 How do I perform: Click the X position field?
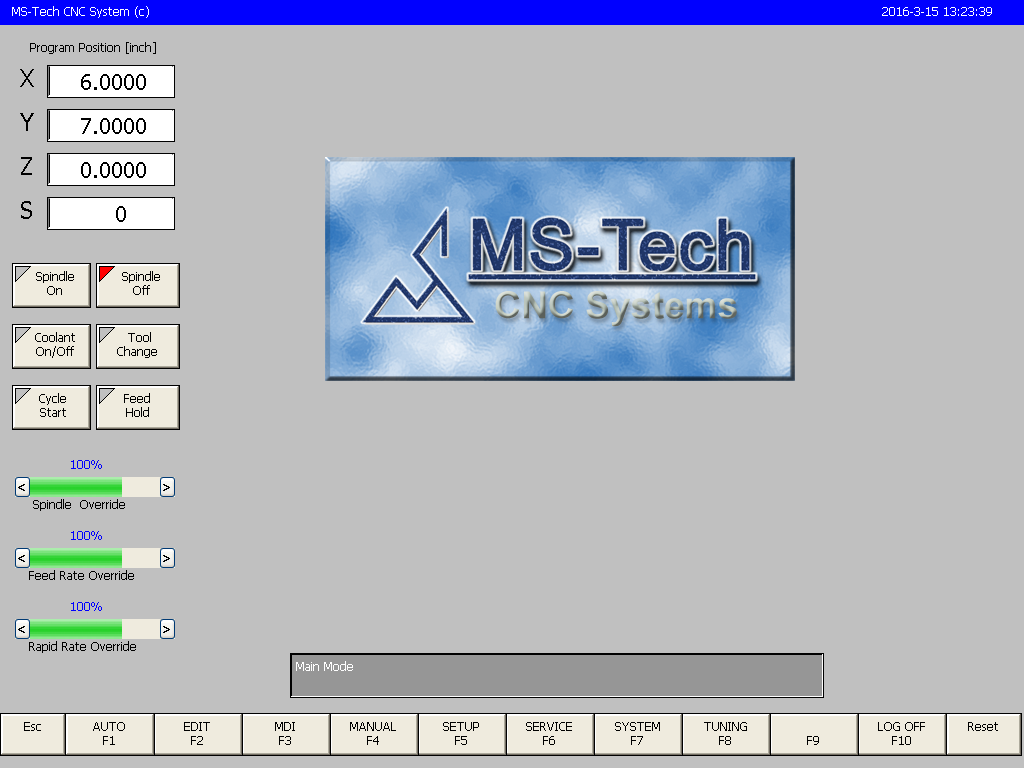[111, 82]
